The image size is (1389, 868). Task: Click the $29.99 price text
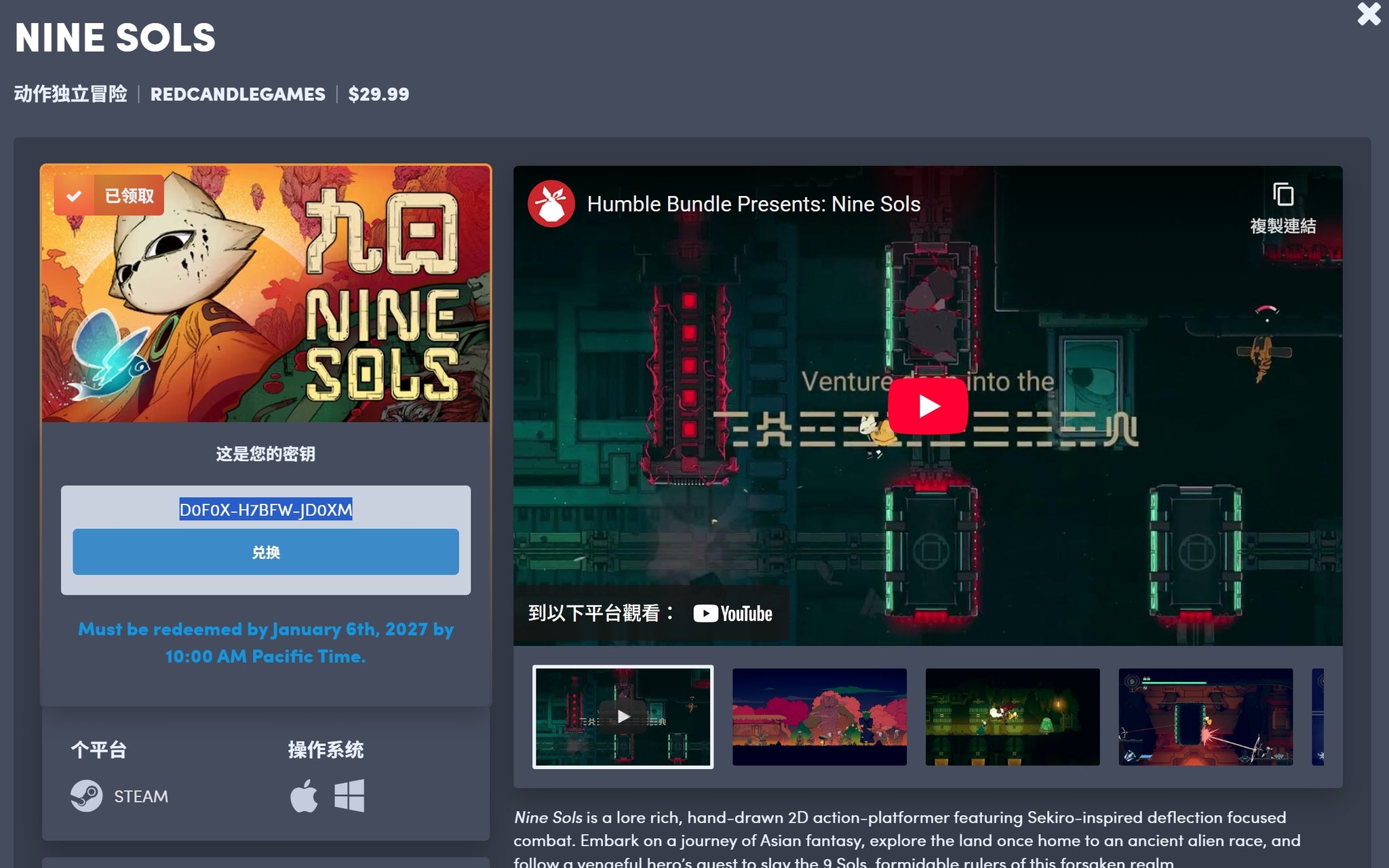(x=378, y=94)
